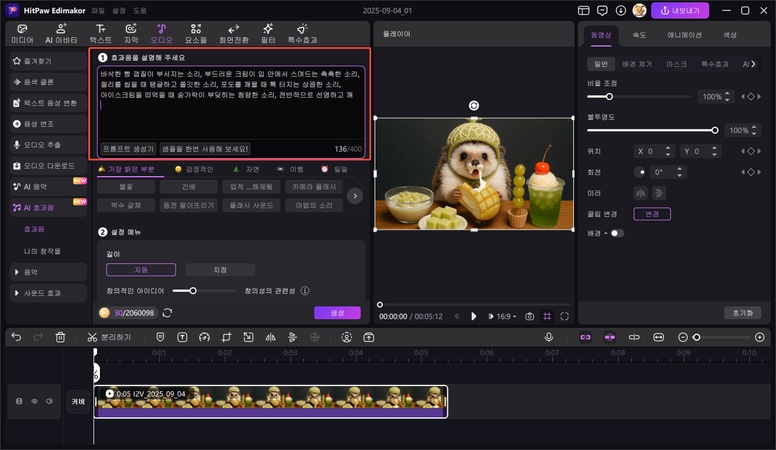Click the speedometer speed icon in timeline toolbar

[x=204, y=337]
